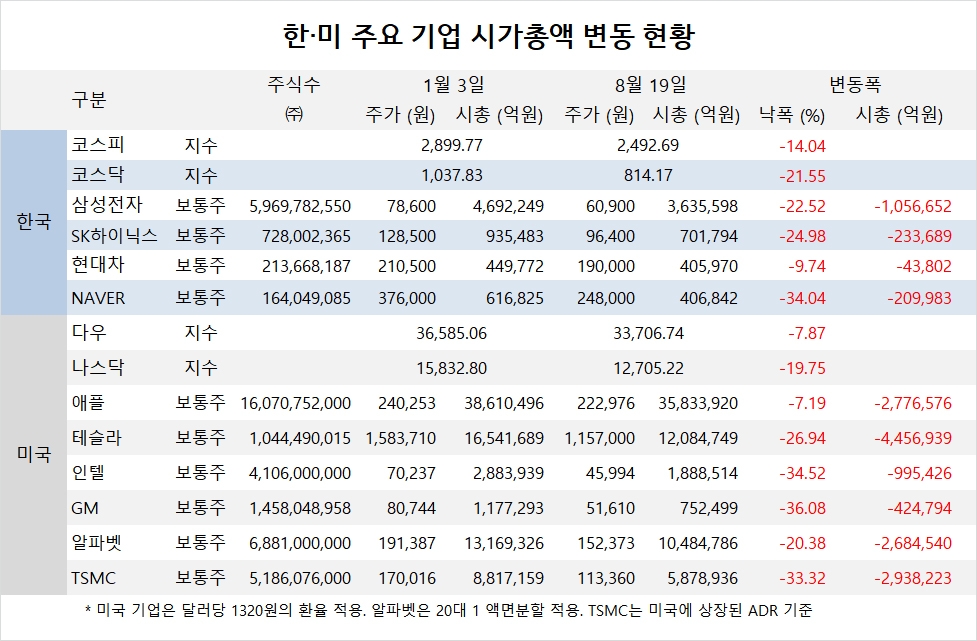This screenshot has height=641, width=977.
Task: Select the 테슬라 row label
Action: (x=97, y=437)
